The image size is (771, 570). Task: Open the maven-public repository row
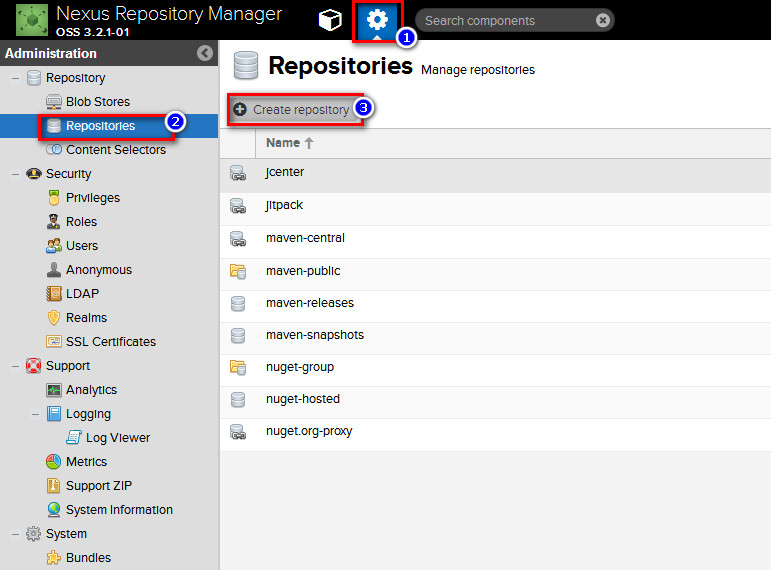[495, 274]
